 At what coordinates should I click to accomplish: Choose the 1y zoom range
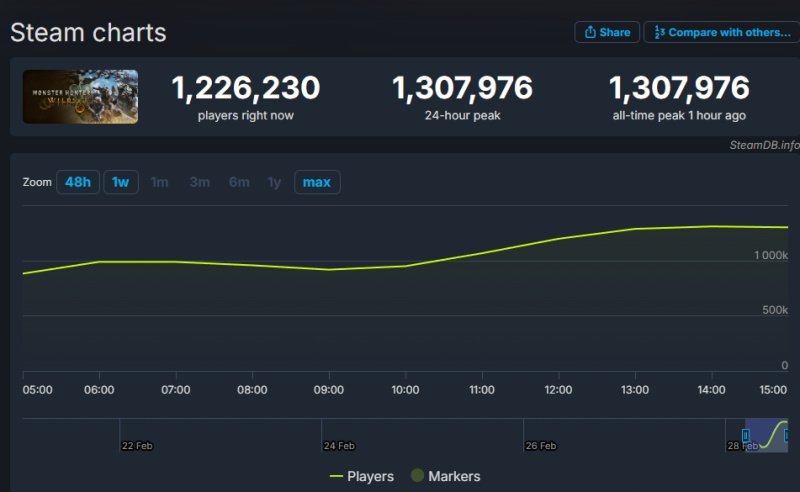click(274, 182)
